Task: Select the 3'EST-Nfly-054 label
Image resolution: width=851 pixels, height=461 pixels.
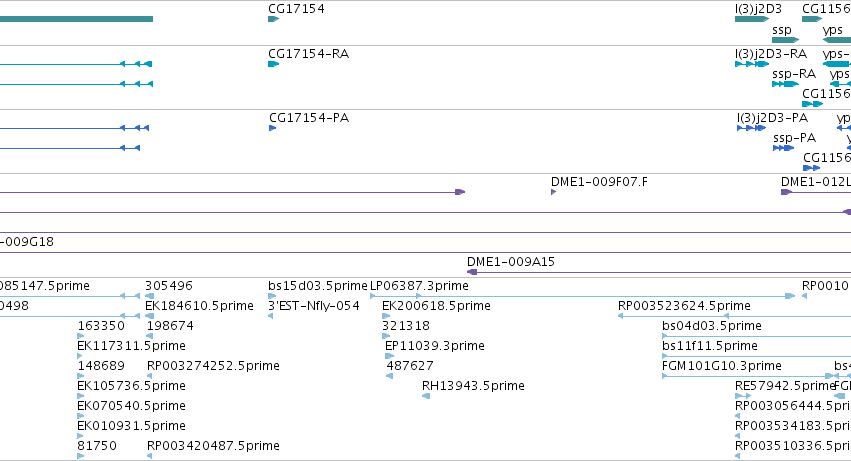Action: [x=314, y=306]
